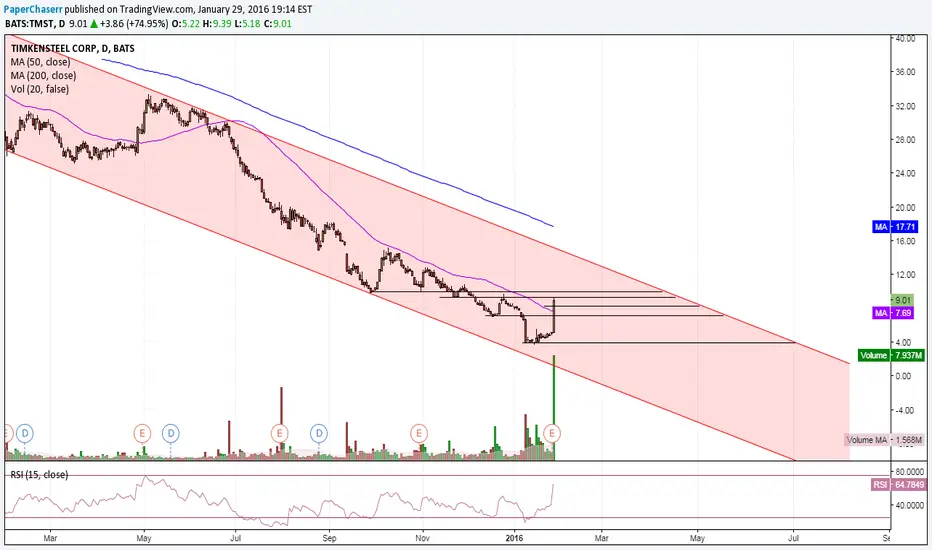The width and height of the screenshot is (932, 550).
Task: Click the 80.0000 RSI axis label
Action: [x=909, y=472]
